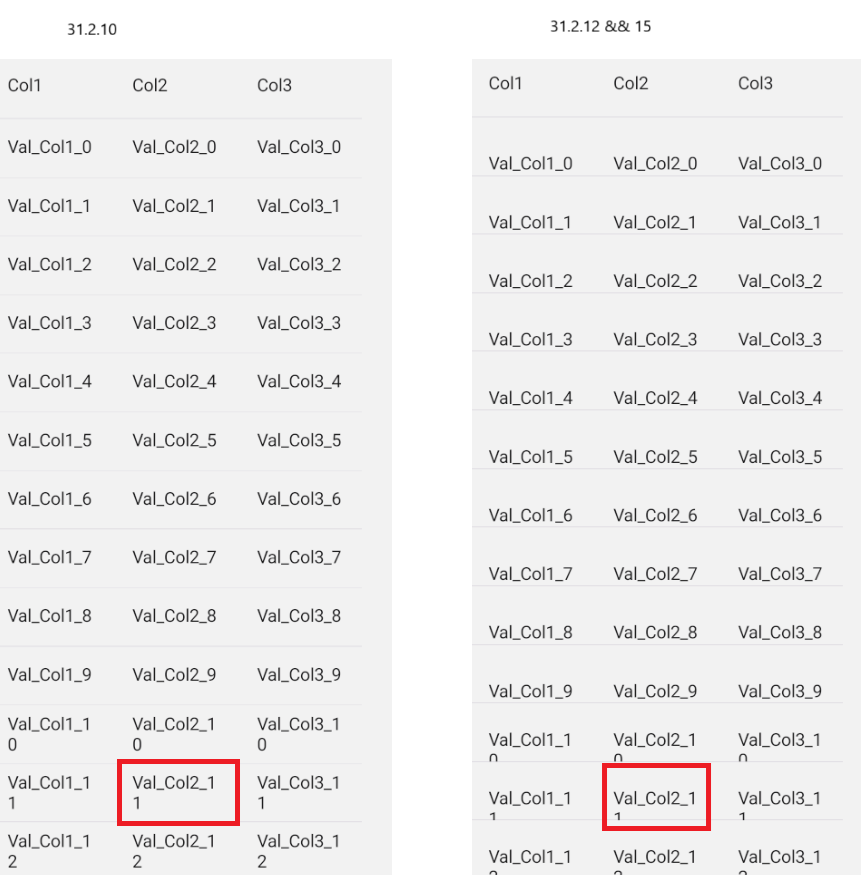Select Val_Col1_10 in the 31.2.12 && 15 grid
This screenshot has width=861, height=875.
pos(531,742)
